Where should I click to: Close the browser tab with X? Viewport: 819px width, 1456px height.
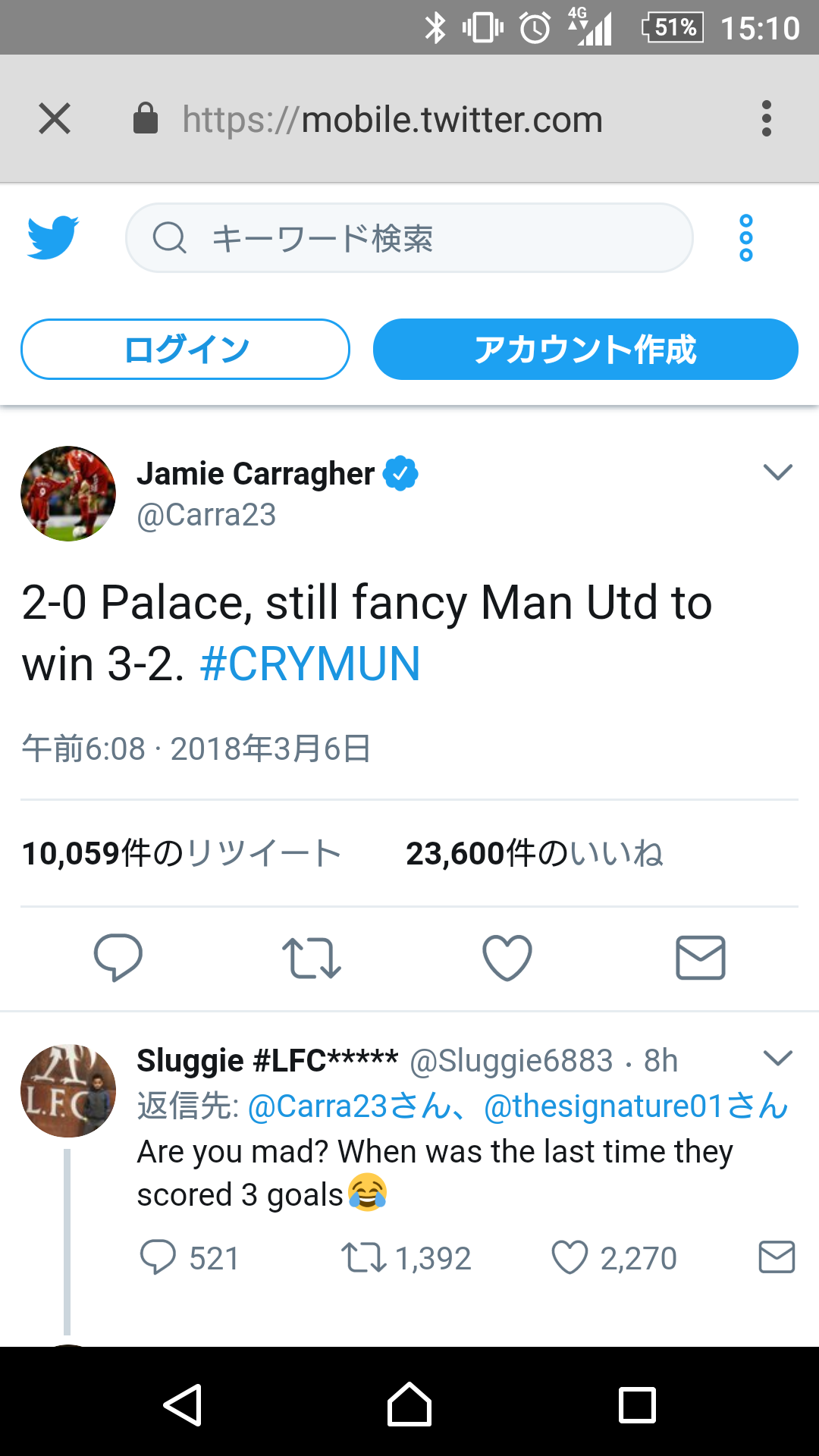click(x=55, y=119)
